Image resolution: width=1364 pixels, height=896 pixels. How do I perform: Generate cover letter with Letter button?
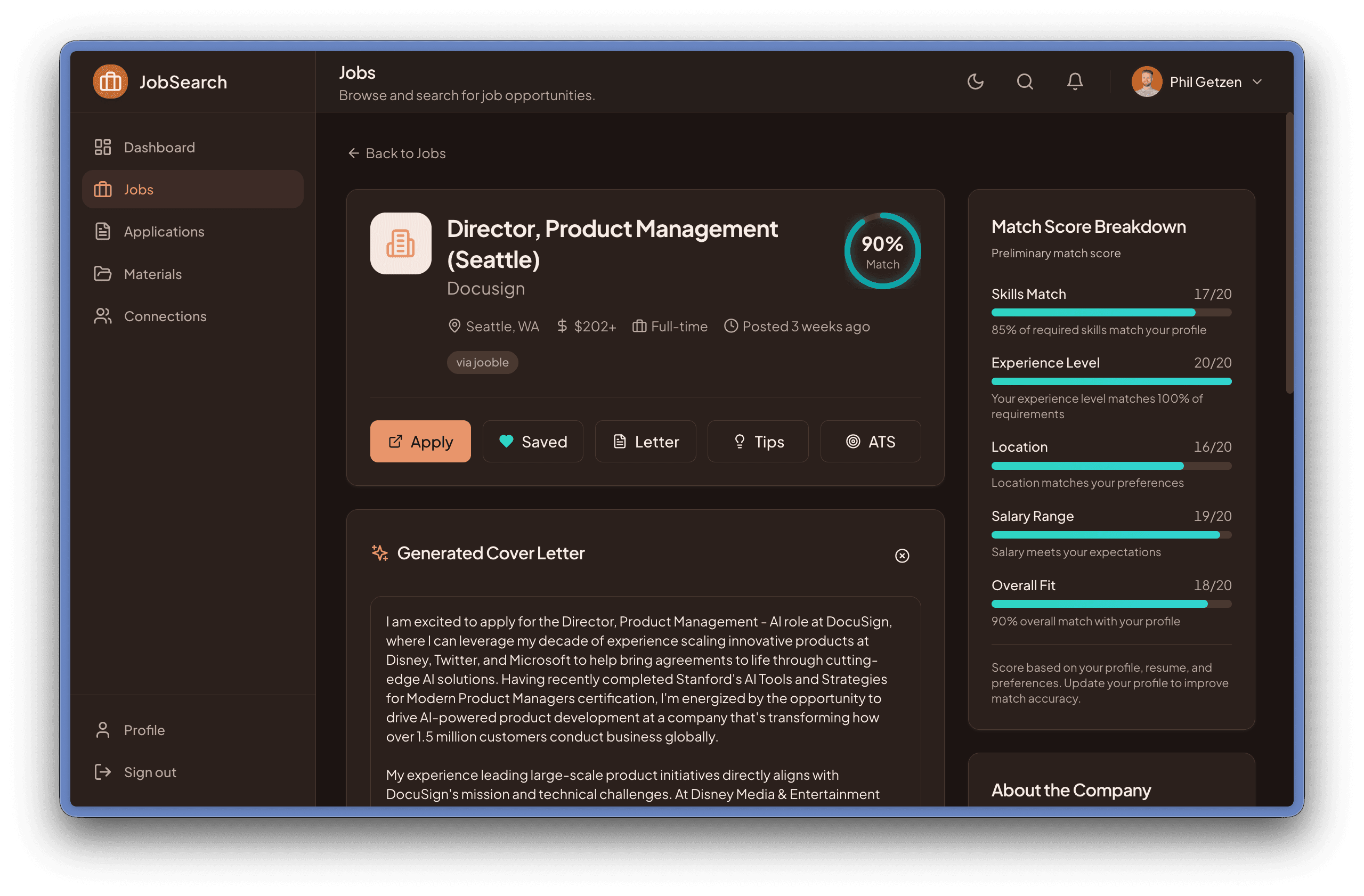pyautogui.click(x=645, y=442)
